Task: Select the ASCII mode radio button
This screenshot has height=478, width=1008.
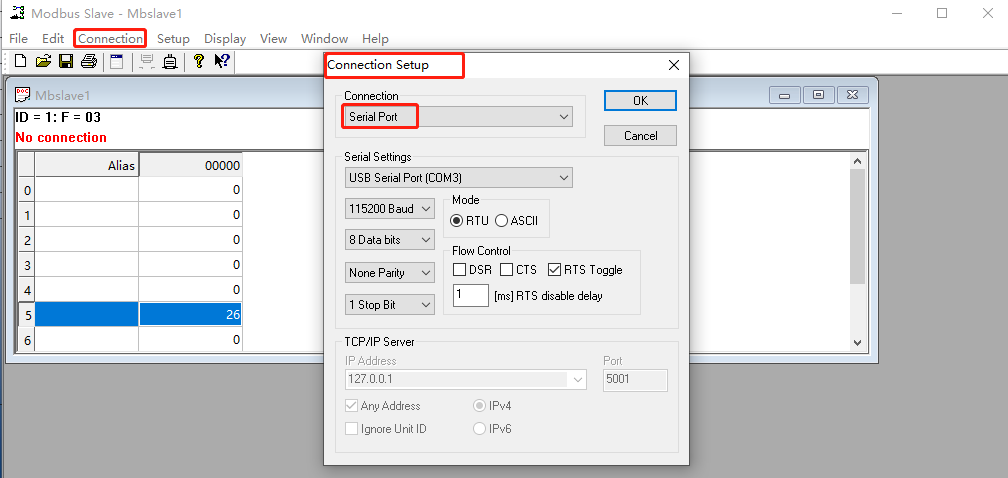Action: (501, 220)
